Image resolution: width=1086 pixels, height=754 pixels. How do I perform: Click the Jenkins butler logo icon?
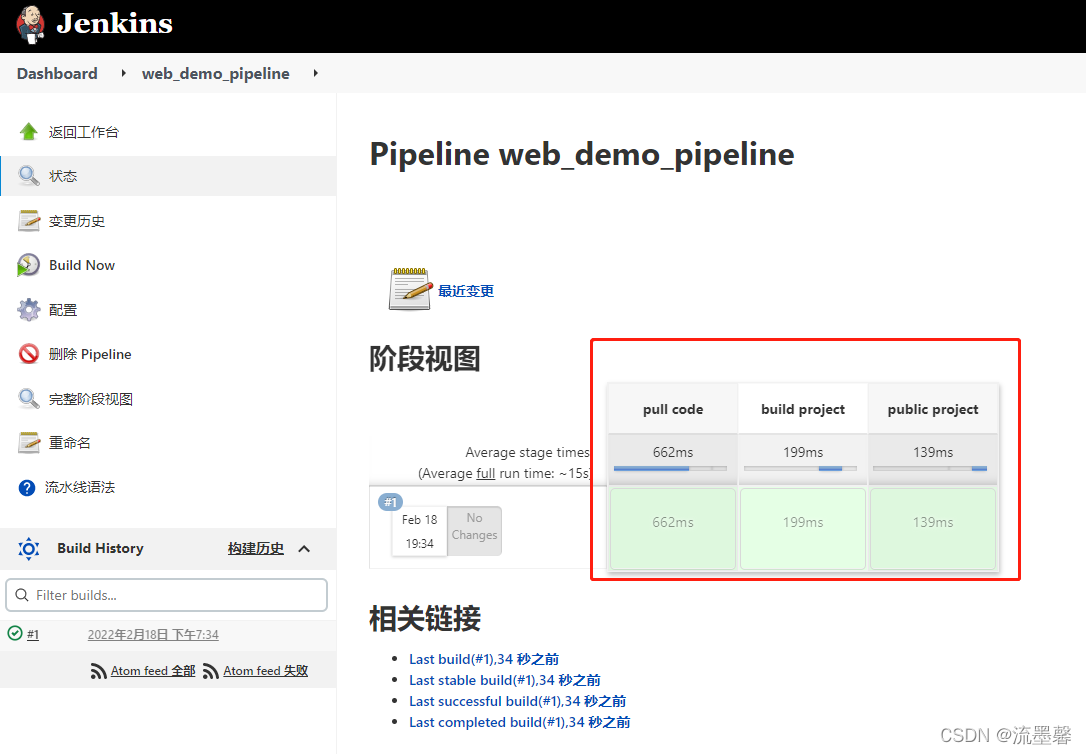pos(30,25)
